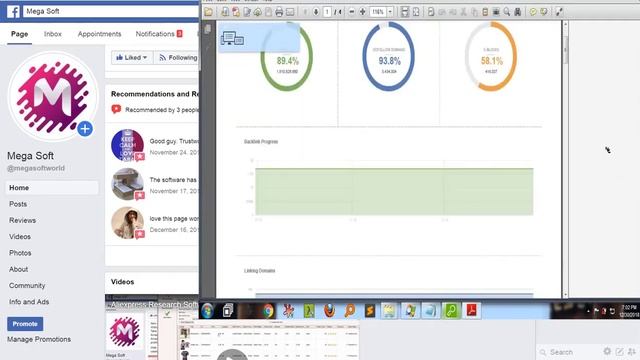Click the plus icon on profile picture
The width and height of the screenshot is (640, 360).
(85, 129)
